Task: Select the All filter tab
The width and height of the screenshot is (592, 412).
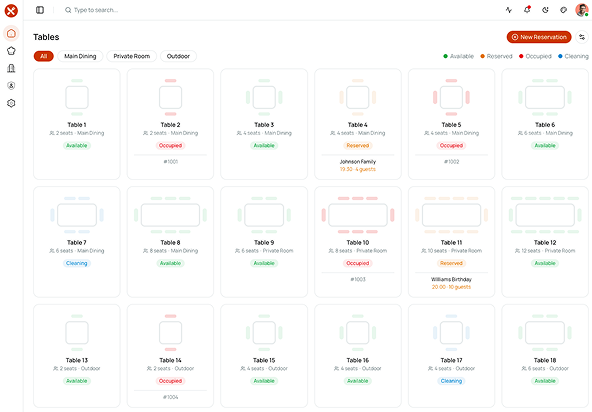Action: tap(44, 56)
